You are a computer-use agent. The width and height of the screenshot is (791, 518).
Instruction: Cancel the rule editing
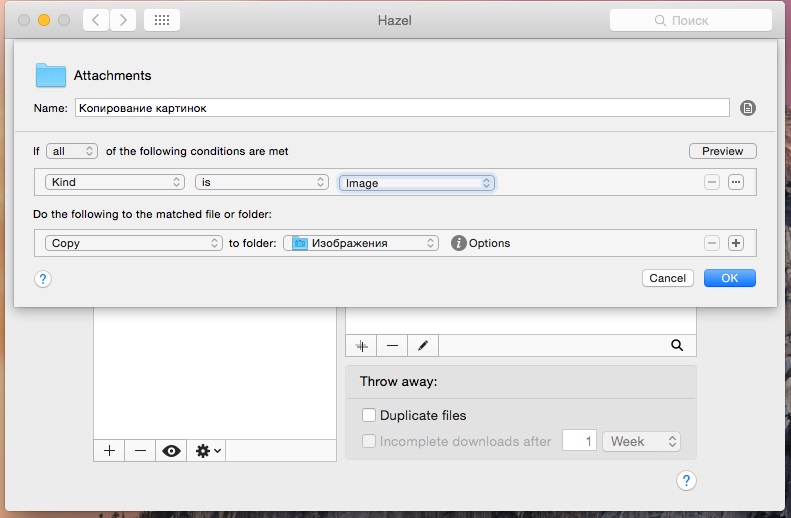coord(667,278)
